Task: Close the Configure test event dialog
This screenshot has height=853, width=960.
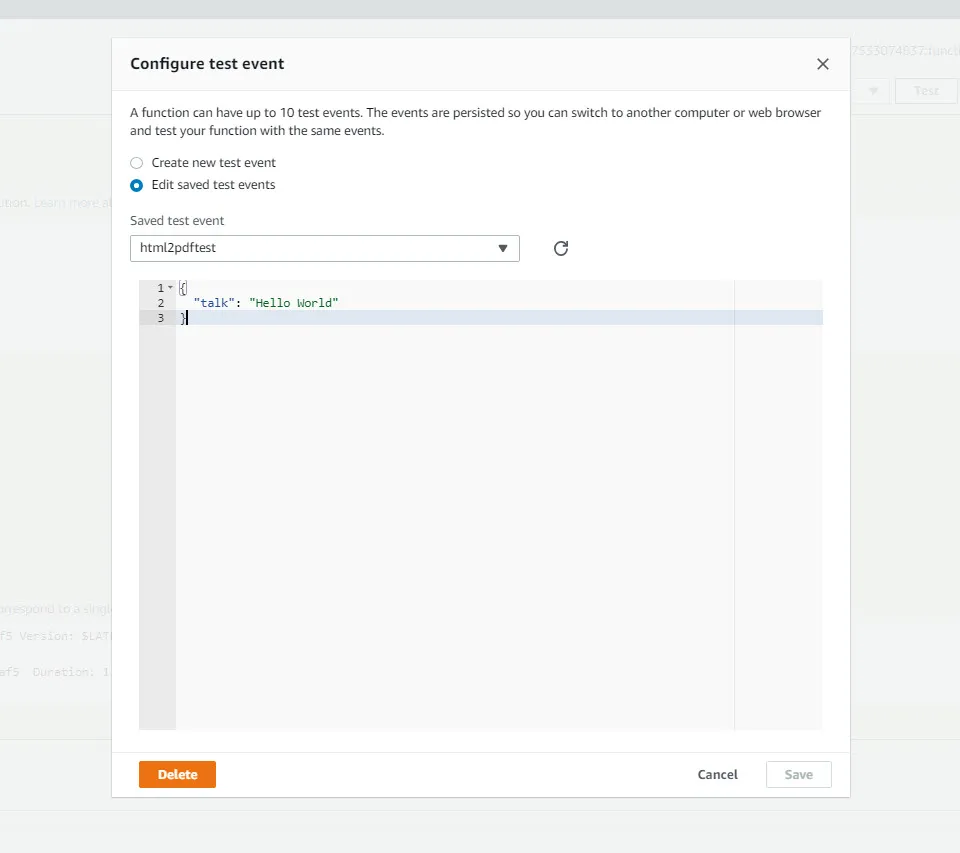Action: pos(823,64)
